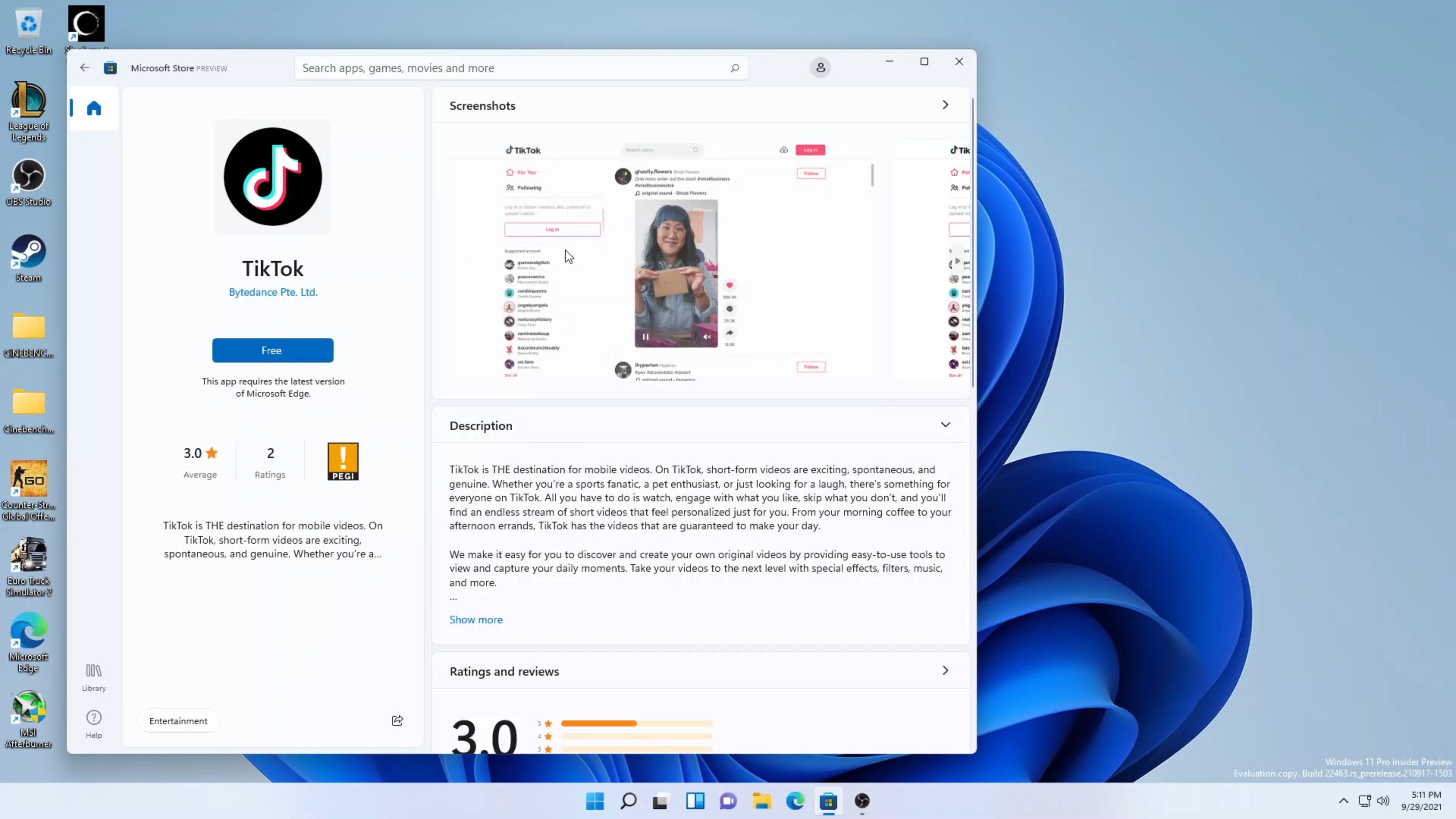Click Show more in description
This screenshot has height=819, width=1456.
476,620
